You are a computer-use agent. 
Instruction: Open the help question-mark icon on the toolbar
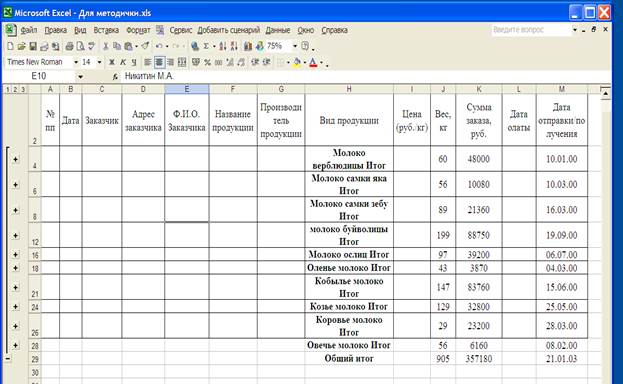[x=305, y=46]
